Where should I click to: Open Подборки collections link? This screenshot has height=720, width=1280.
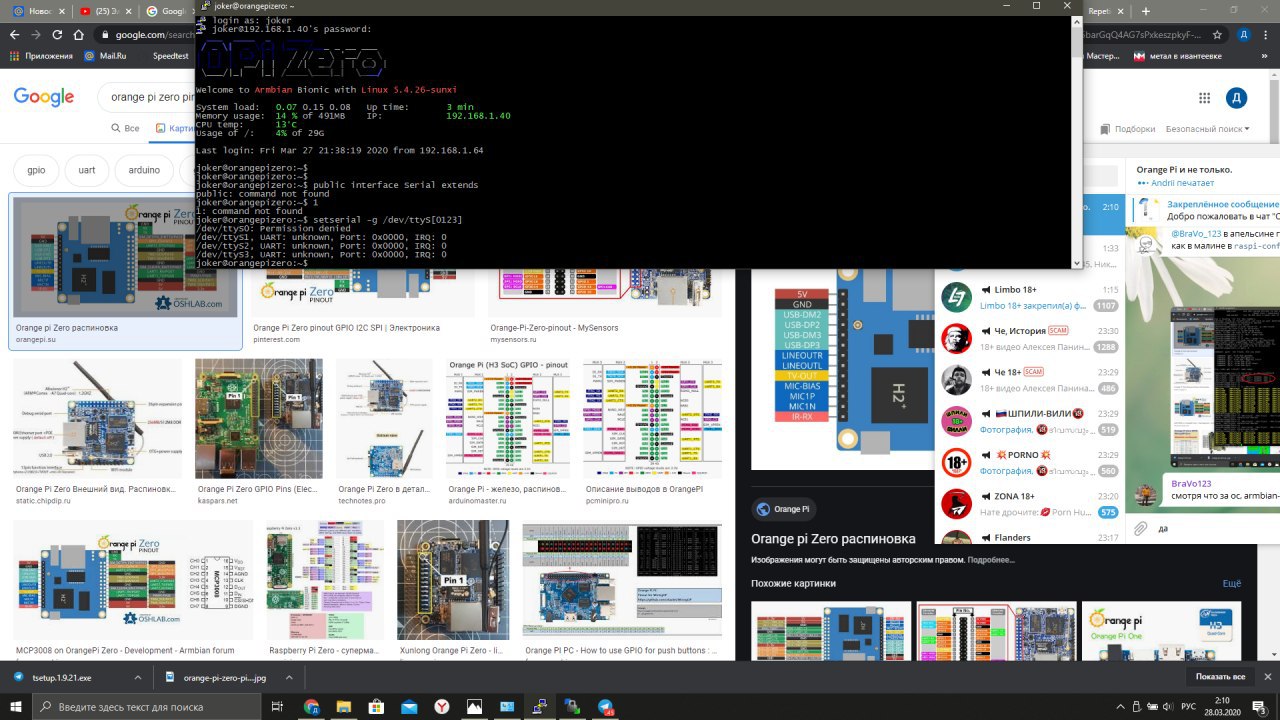click(x=1127, y=129)
